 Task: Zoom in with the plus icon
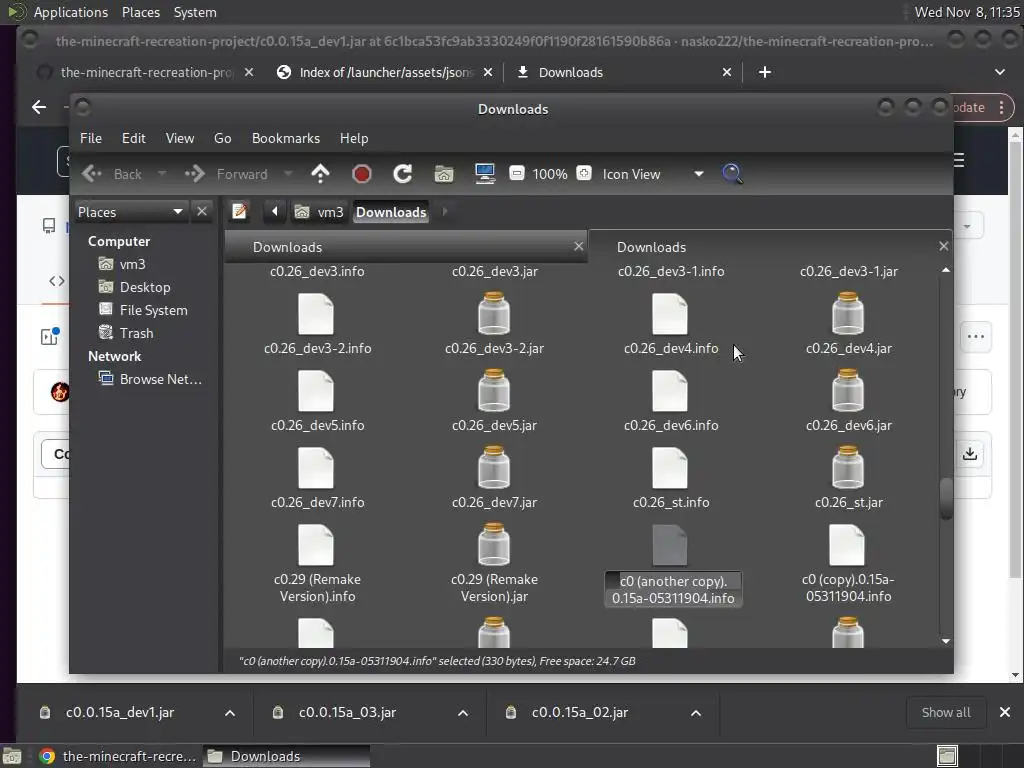tap(584, 173)
